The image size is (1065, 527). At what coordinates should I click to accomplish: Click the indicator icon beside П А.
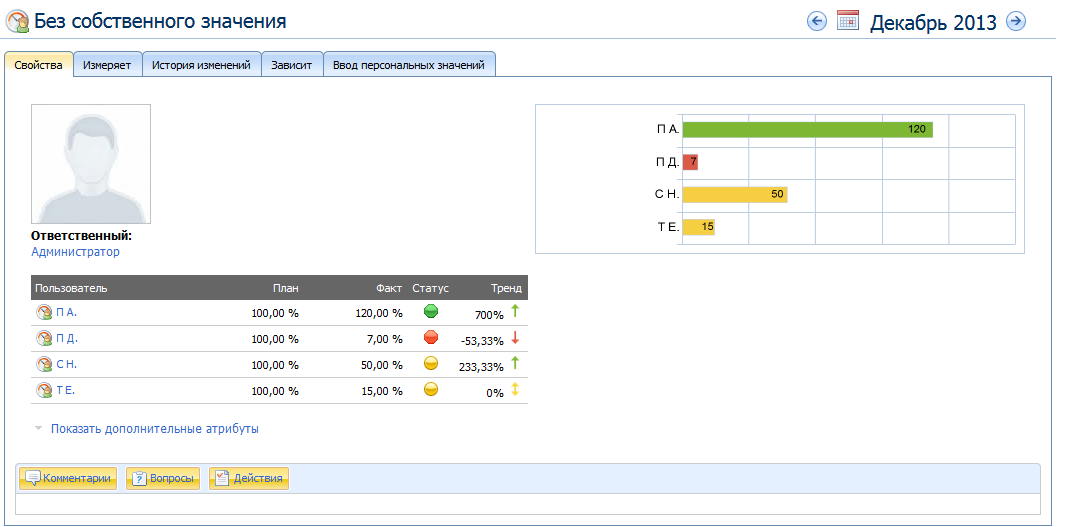(x=44, y=312)
